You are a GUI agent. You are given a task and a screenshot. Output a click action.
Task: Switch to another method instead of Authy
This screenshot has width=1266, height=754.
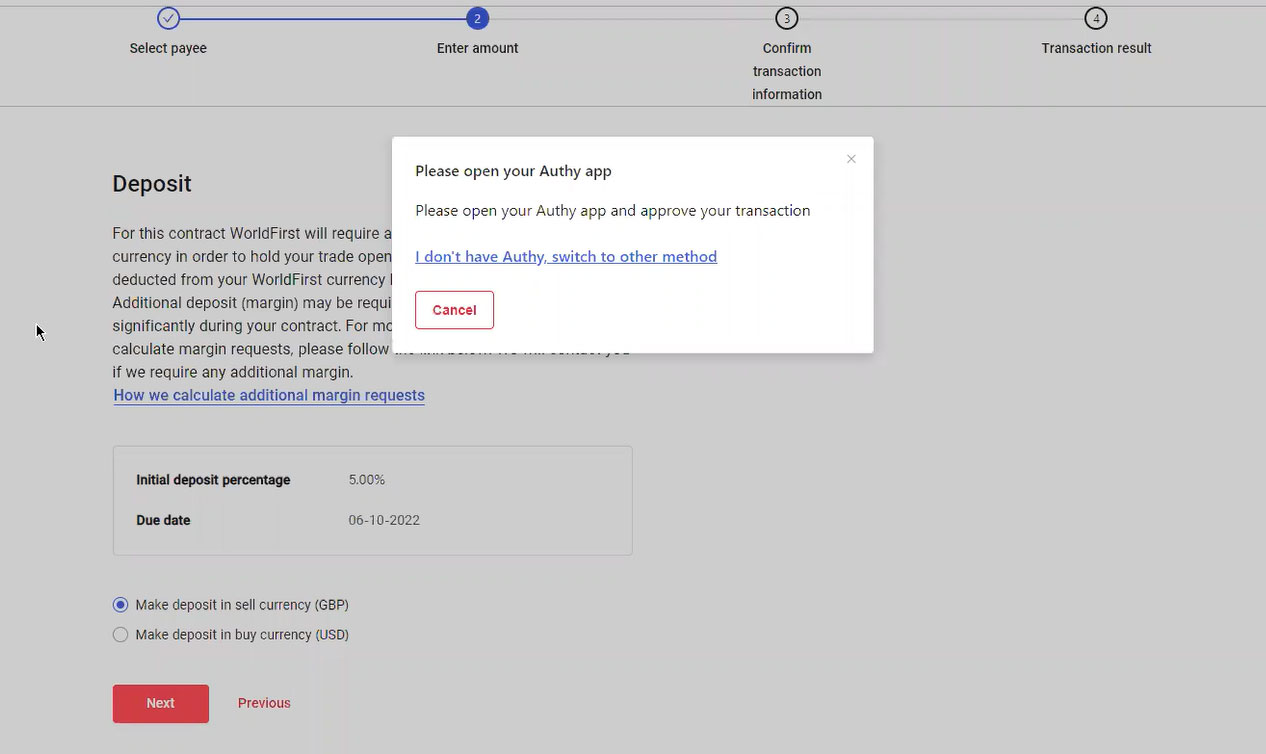click(566, 257)
